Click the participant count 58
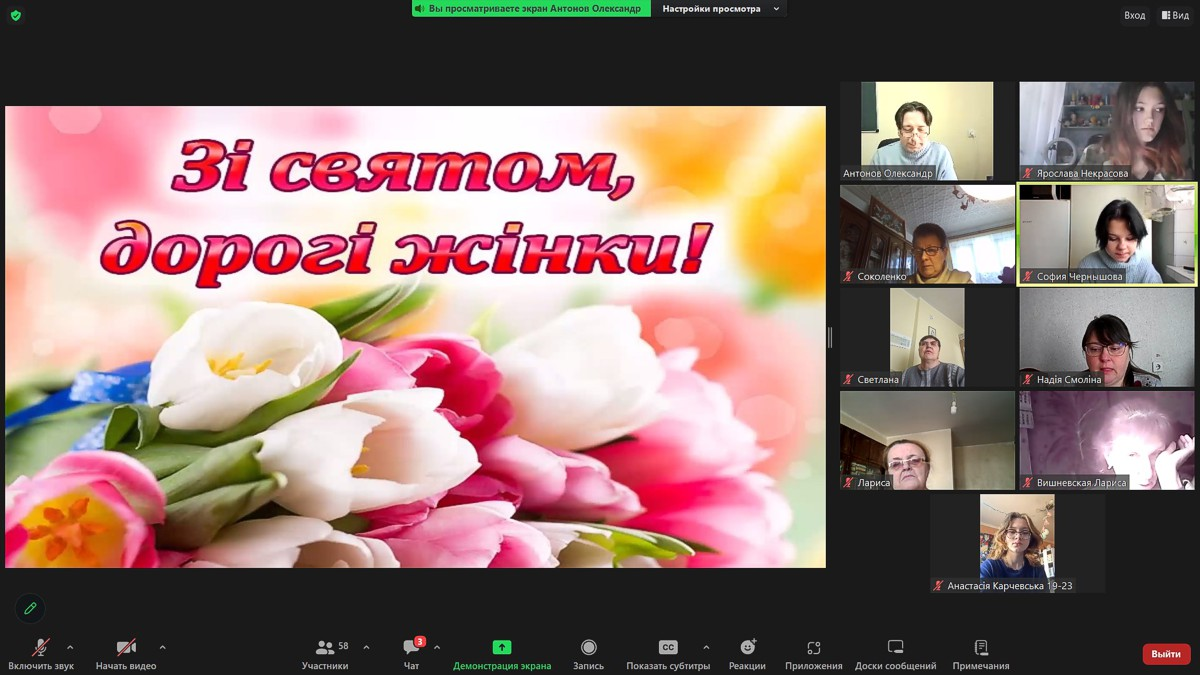The width and height of the screenshot is (1200, 675). pyautogui.click(x=343, y=646)
